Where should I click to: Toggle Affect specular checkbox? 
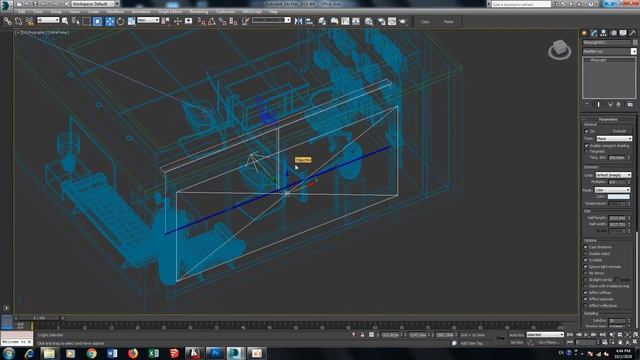586,299
